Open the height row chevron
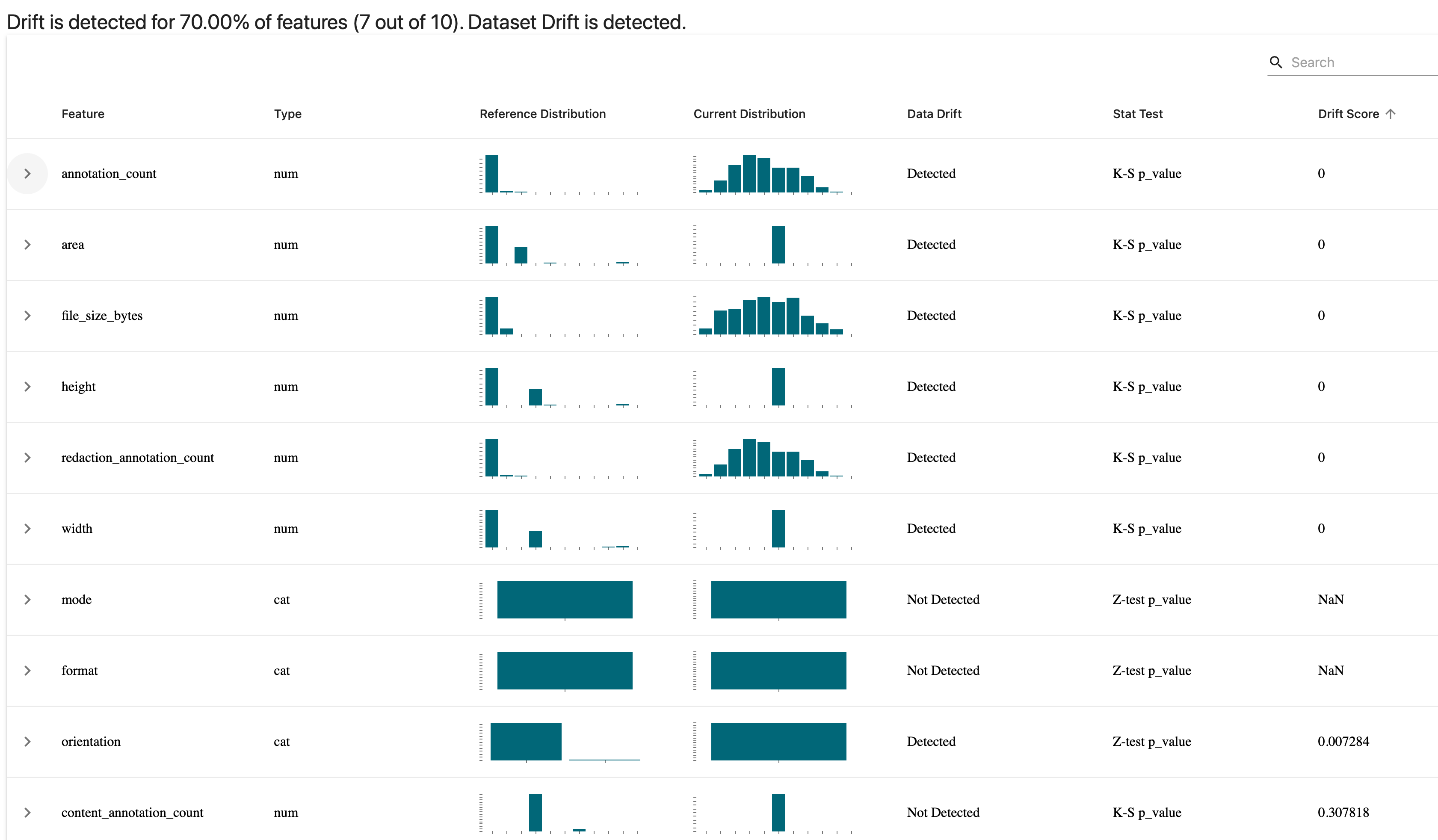 [x=27, y=387]
